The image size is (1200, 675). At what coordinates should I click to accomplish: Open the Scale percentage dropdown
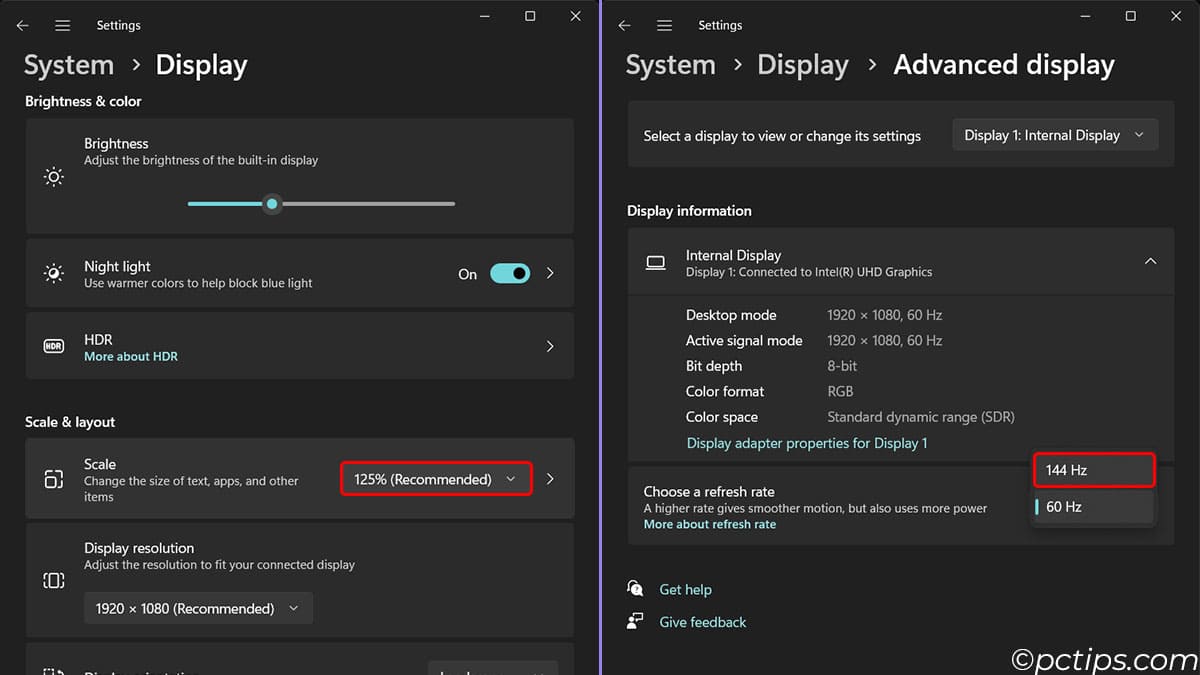tap(435, 478)
